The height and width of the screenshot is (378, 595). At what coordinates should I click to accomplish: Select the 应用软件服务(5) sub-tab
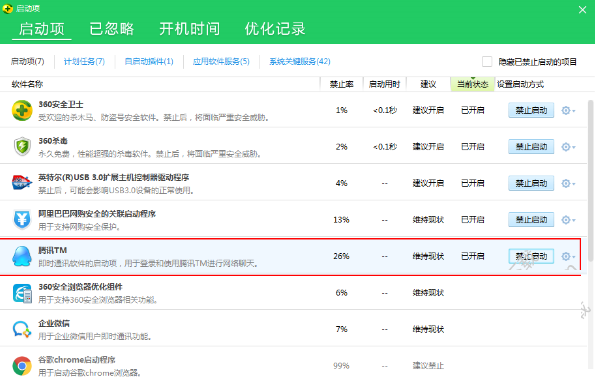coord(221,61)
